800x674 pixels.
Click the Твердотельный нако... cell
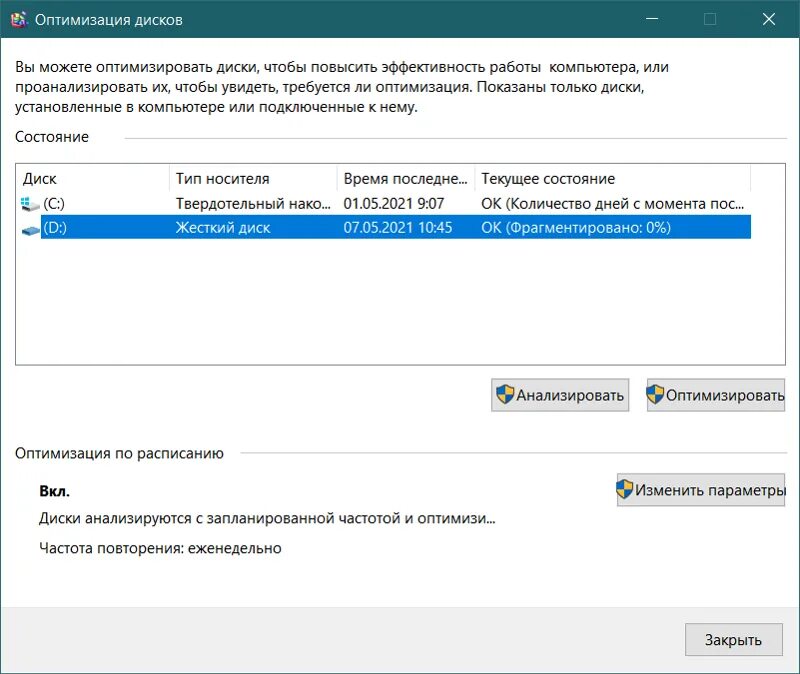point(253,204)
